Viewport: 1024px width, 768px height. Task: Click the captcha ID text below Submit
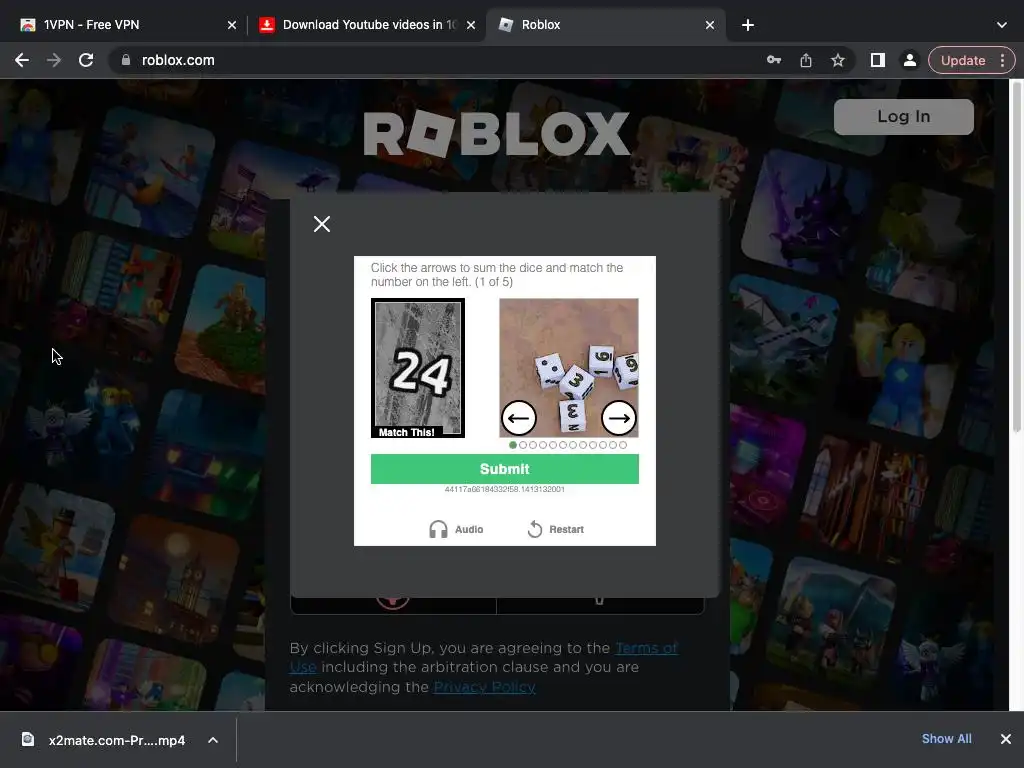point(504,489)
